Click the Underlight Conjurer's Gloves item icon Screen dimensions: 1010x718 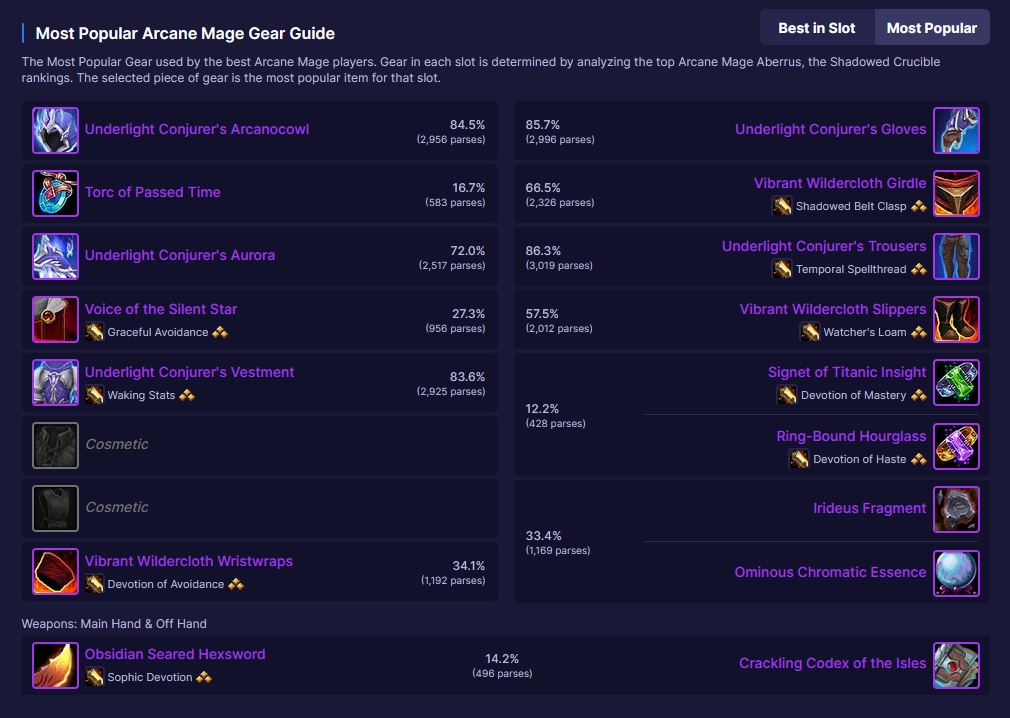click(957, 129)
